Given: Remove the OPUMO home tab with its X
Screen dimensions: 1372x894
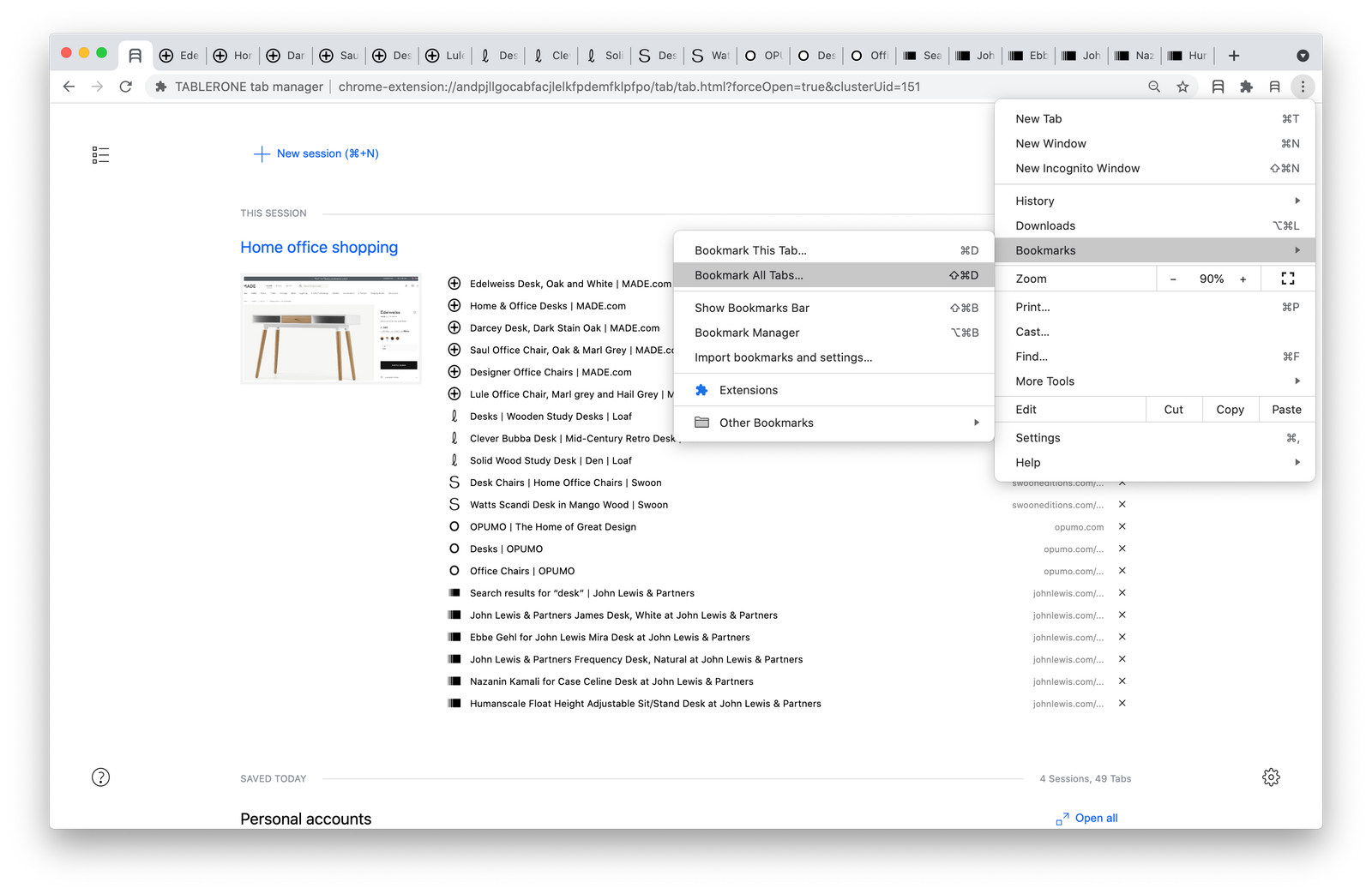Looking at the screenshot, I should coord(1122,527).
